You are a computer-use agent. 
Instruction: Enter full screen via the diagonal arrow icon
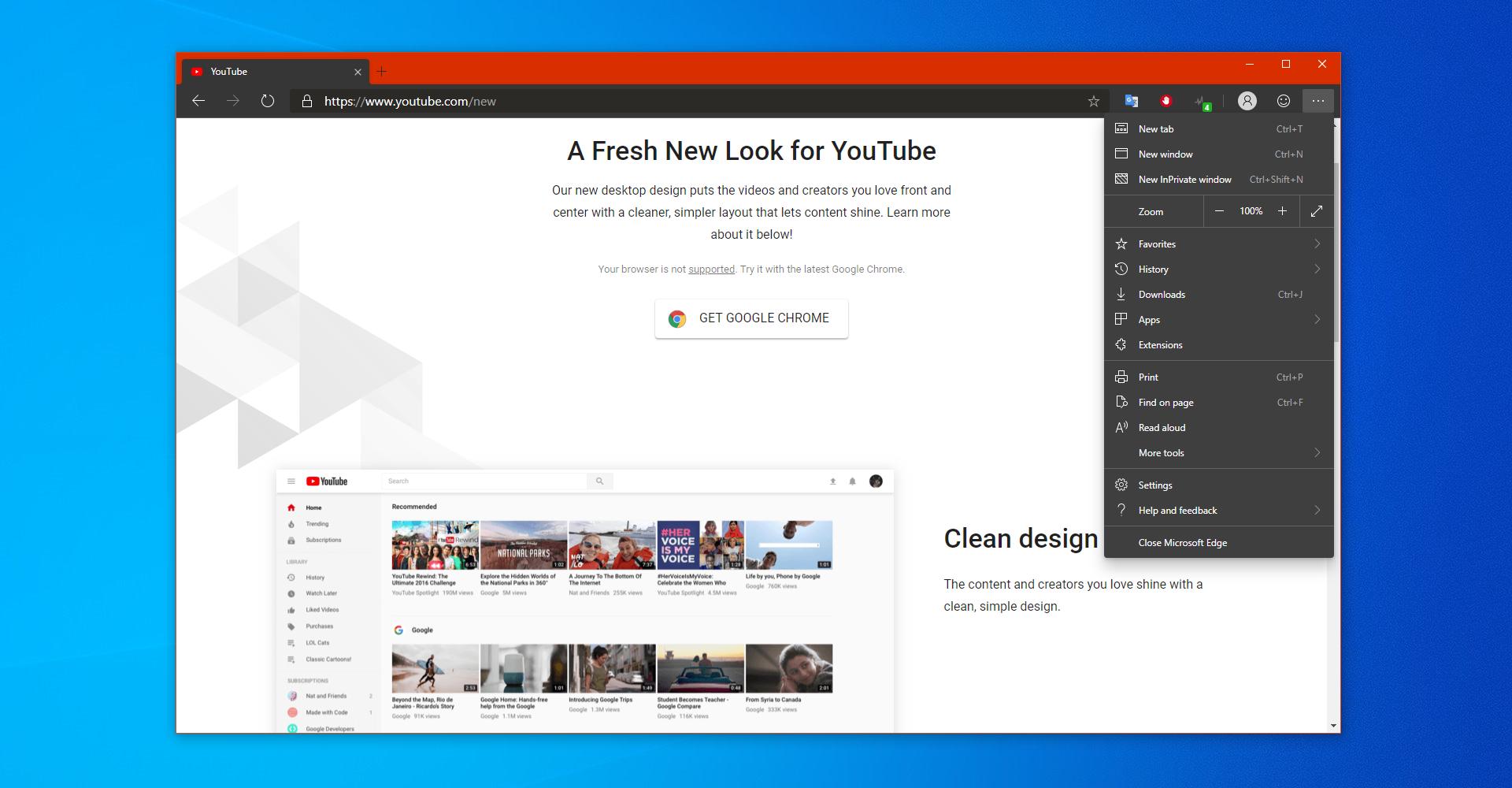click(x=1316, y=211)
